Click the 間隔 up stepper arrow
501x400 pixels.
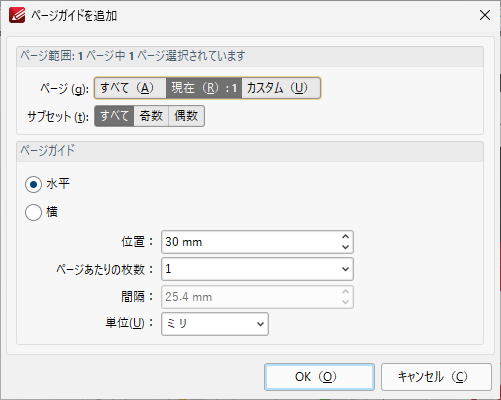tap(346, 291)
